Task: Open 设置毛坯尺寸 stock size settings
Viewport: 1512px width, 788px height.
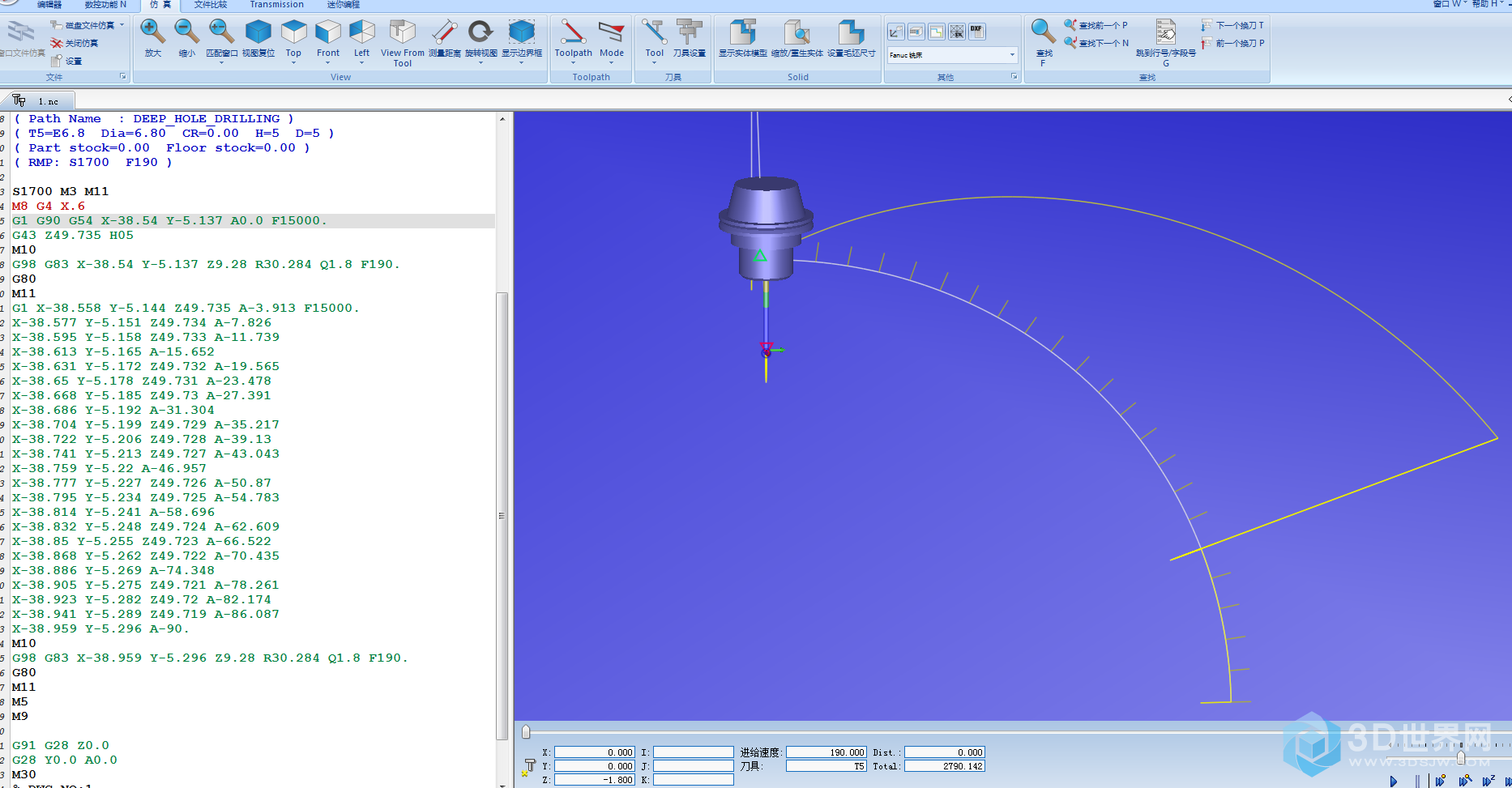Action: point(851,32)
